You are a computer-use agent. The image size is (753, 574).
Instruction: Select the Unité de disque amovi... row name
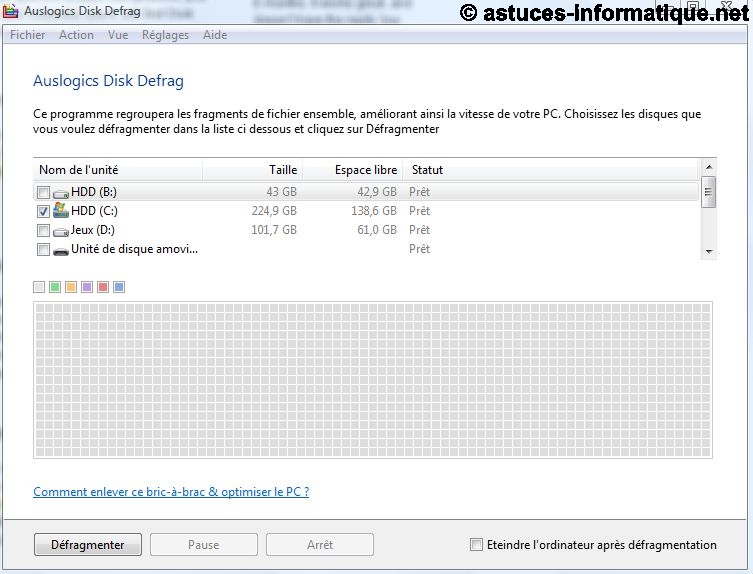(x=134, y=249)
